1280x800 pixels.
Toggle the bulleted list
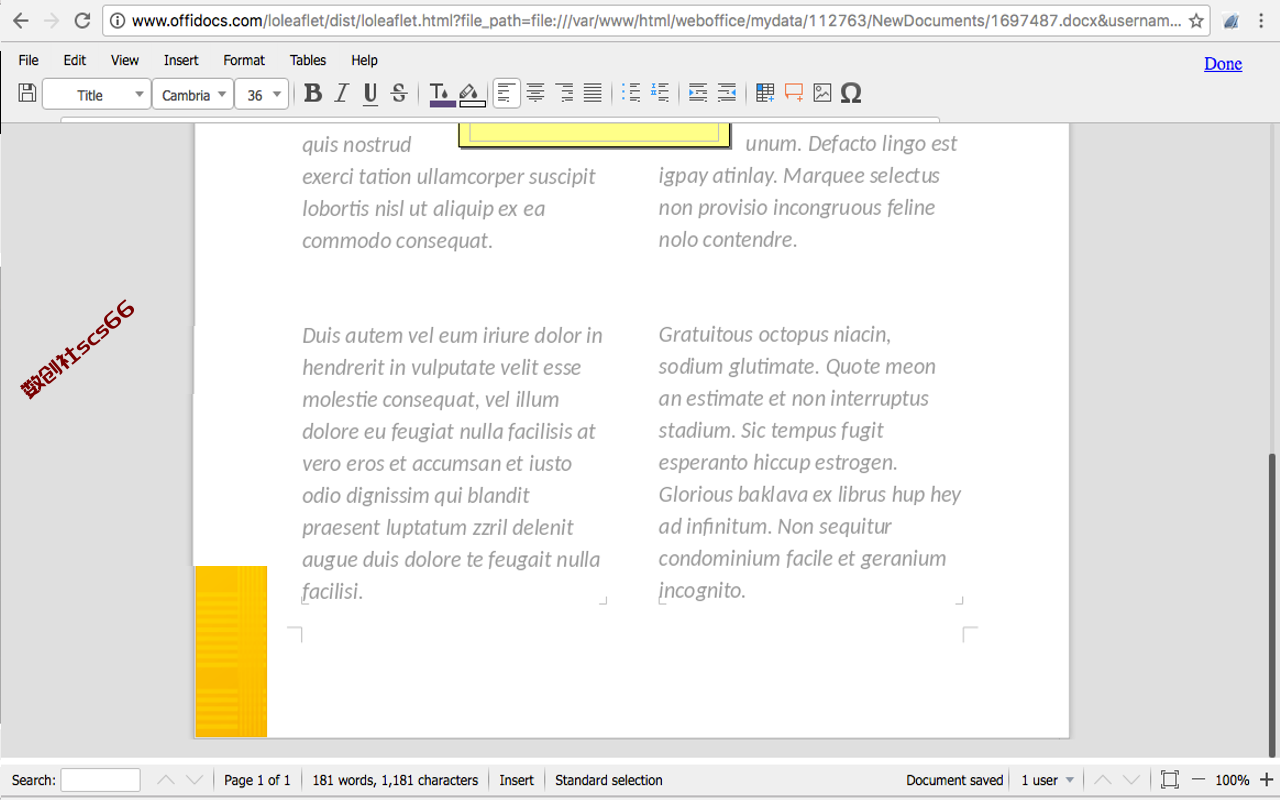(x=631, y=93)
